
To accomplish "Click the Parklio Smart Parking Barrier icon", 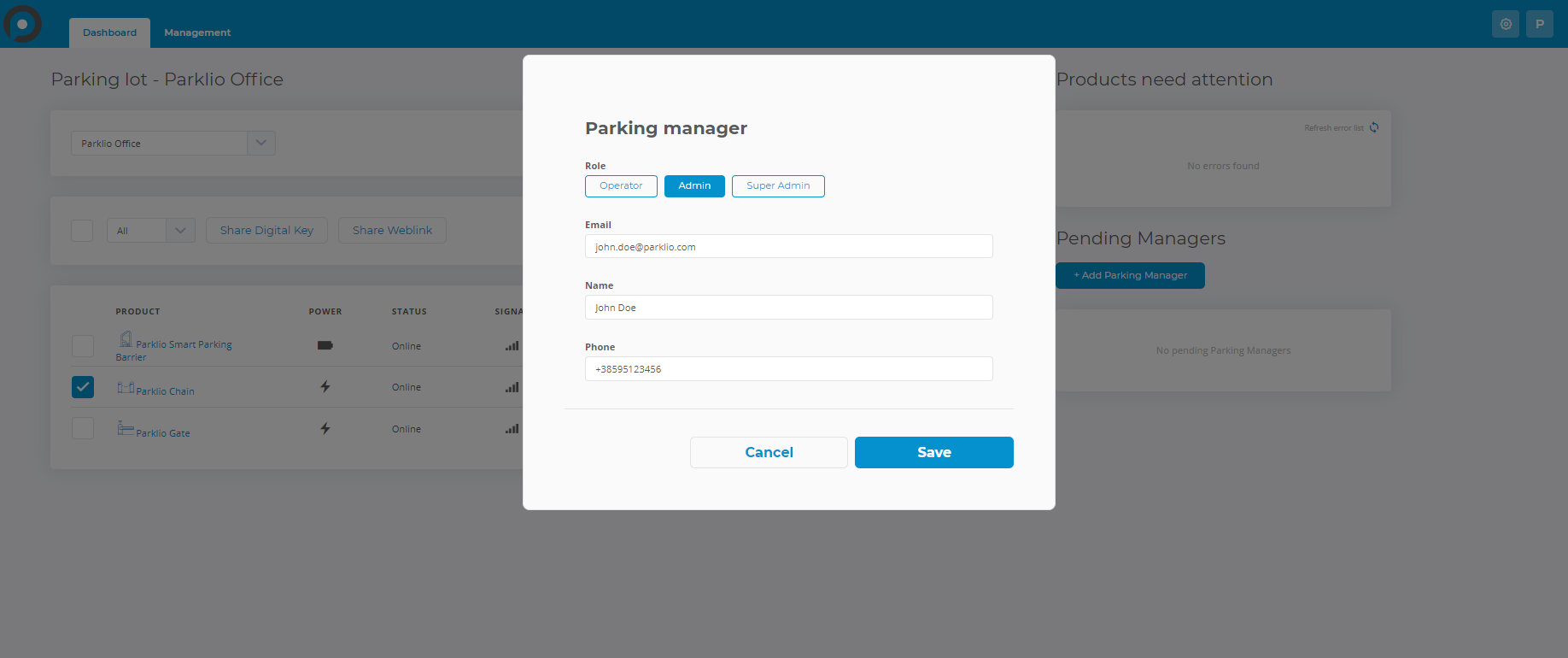I will point(126,339).
